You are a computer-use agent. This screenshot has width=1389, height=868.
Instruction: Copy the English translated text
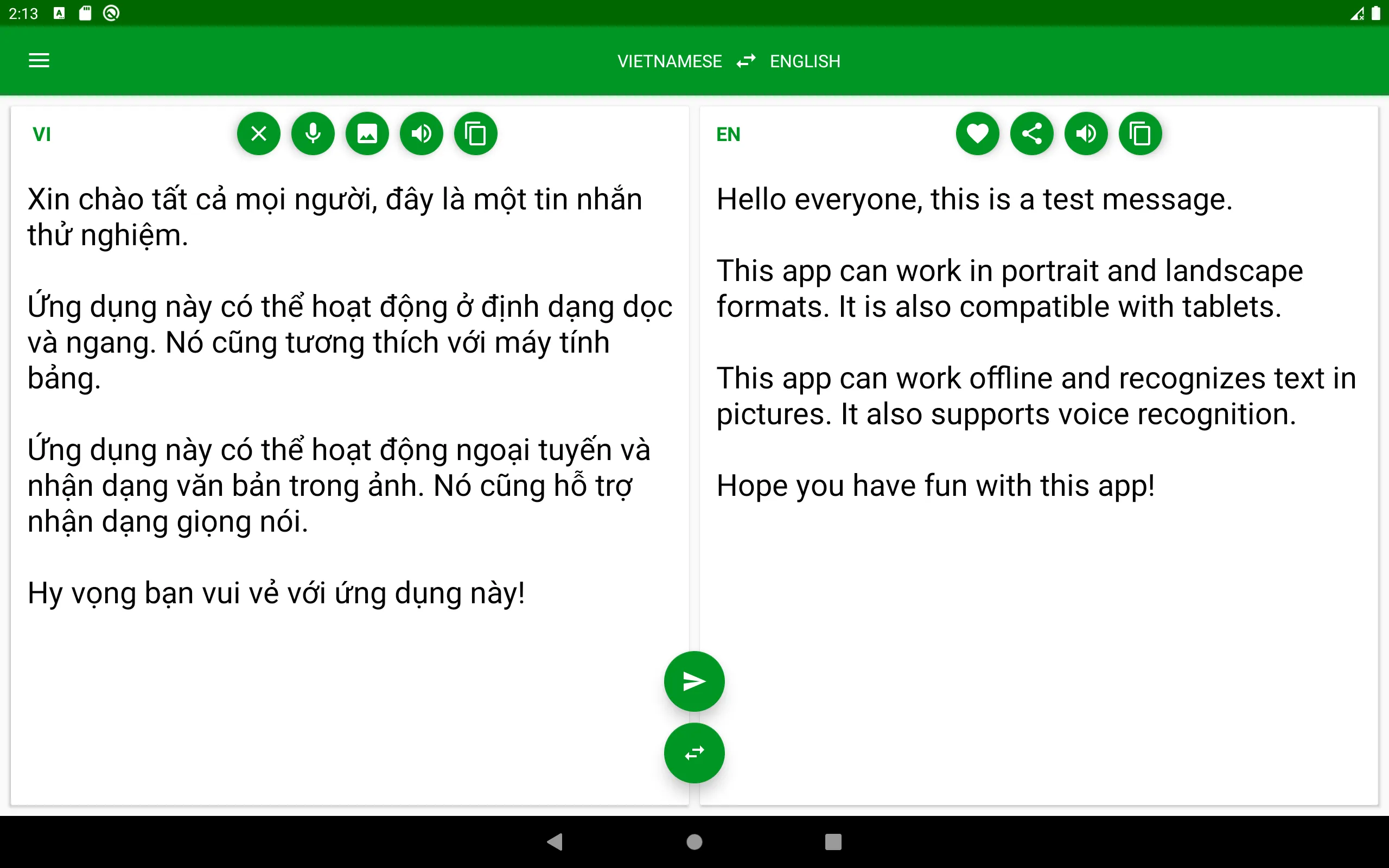coord(1140,134)
